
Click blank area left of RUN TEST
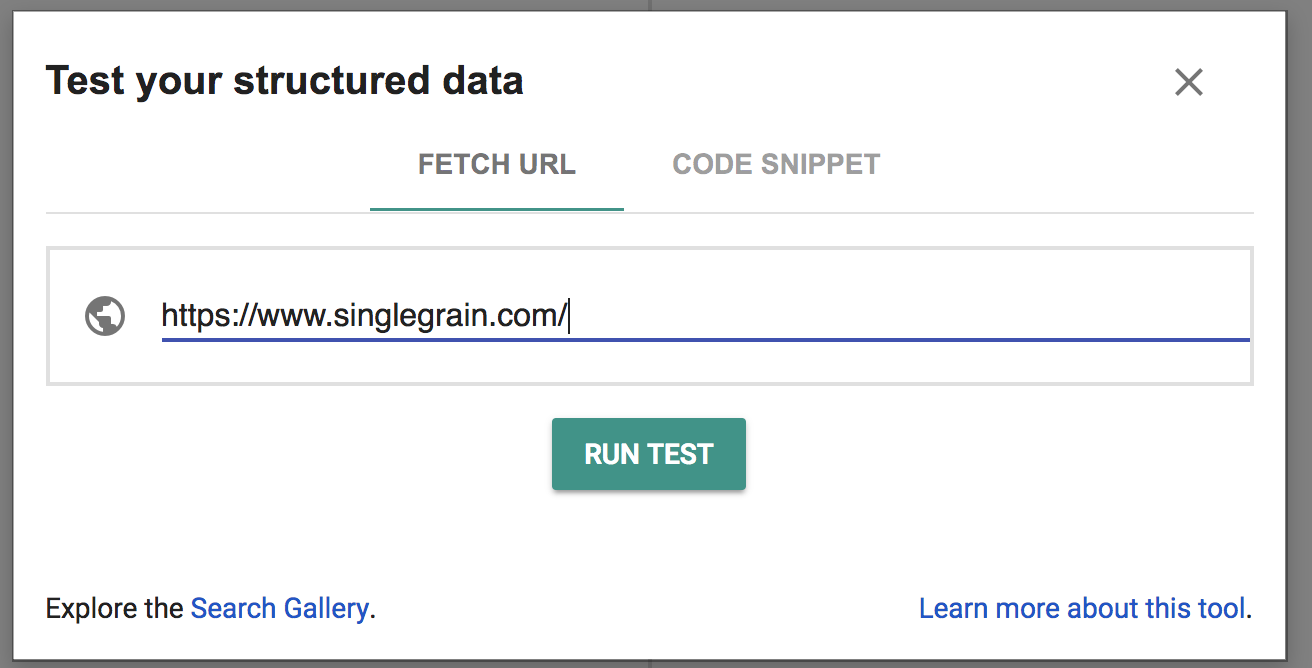pyautogui.click(x=300, y=454)
